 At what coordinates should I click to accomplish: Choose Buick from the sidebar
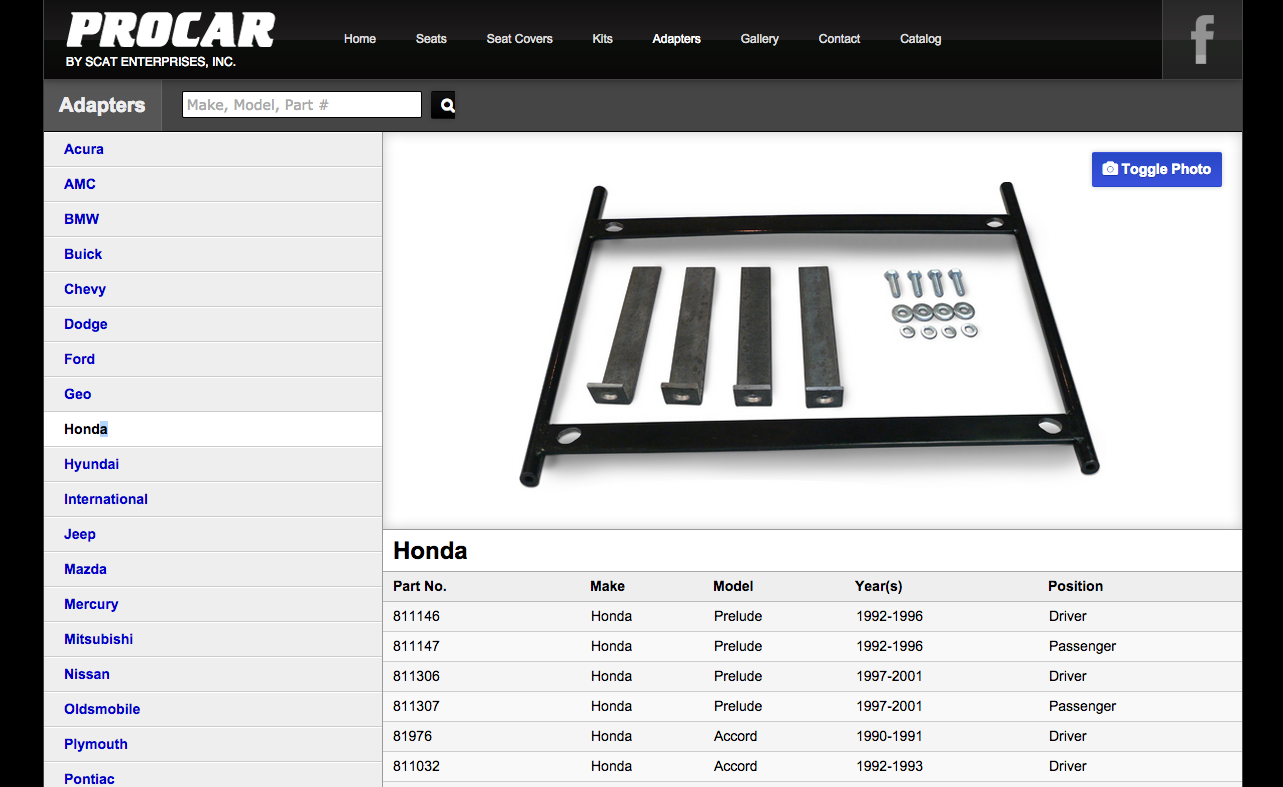213,254
